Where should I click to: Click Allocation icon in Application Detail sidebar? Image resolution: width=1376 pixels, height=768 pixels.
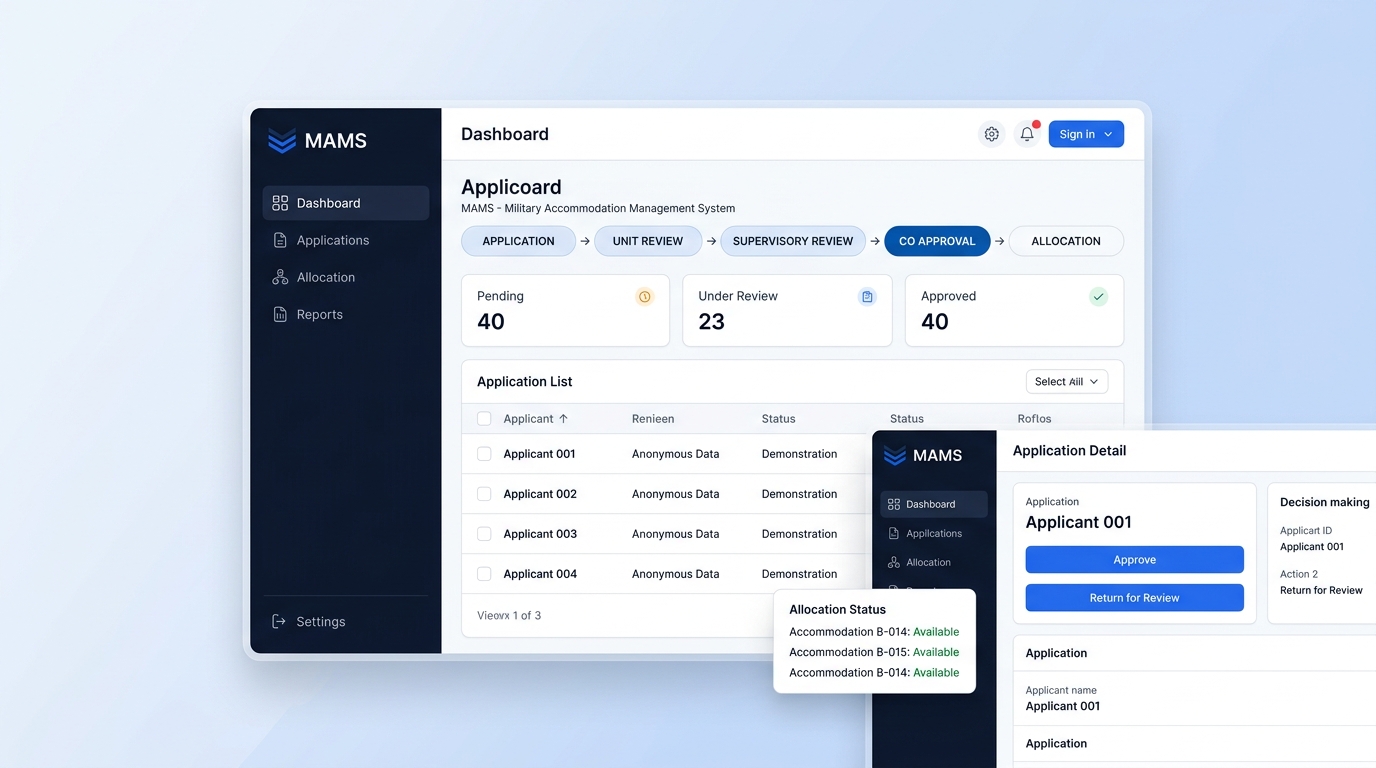click(894, 562)
